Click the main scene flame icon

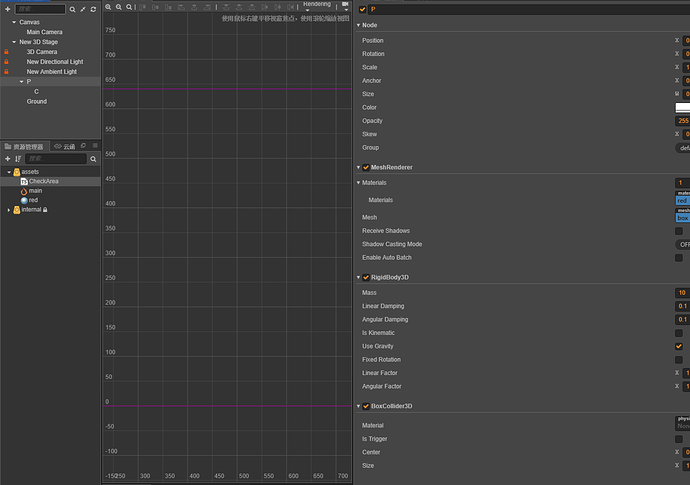click(24, 191)
